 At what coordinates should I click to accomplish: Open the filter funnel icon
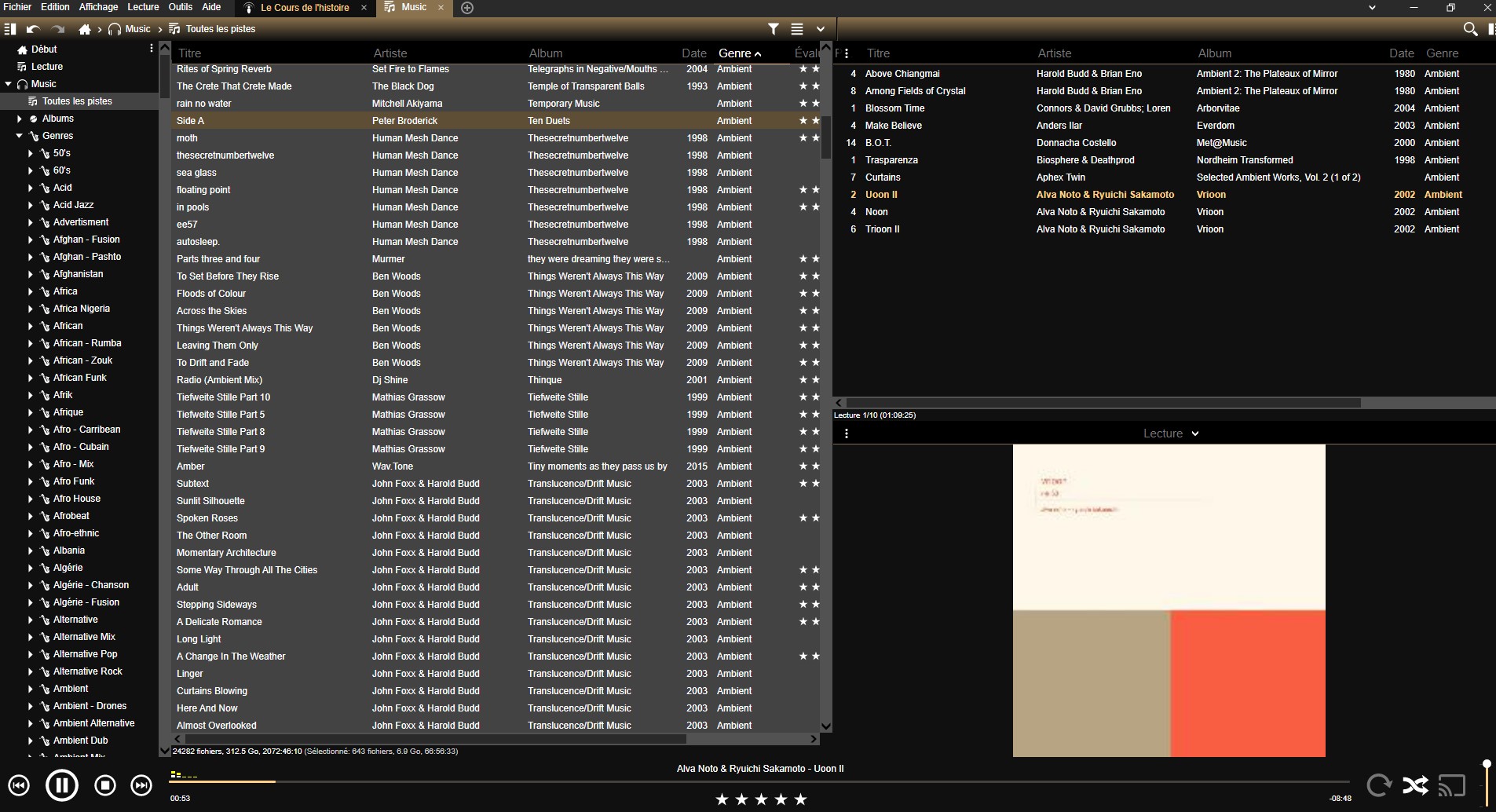[774, 29]
